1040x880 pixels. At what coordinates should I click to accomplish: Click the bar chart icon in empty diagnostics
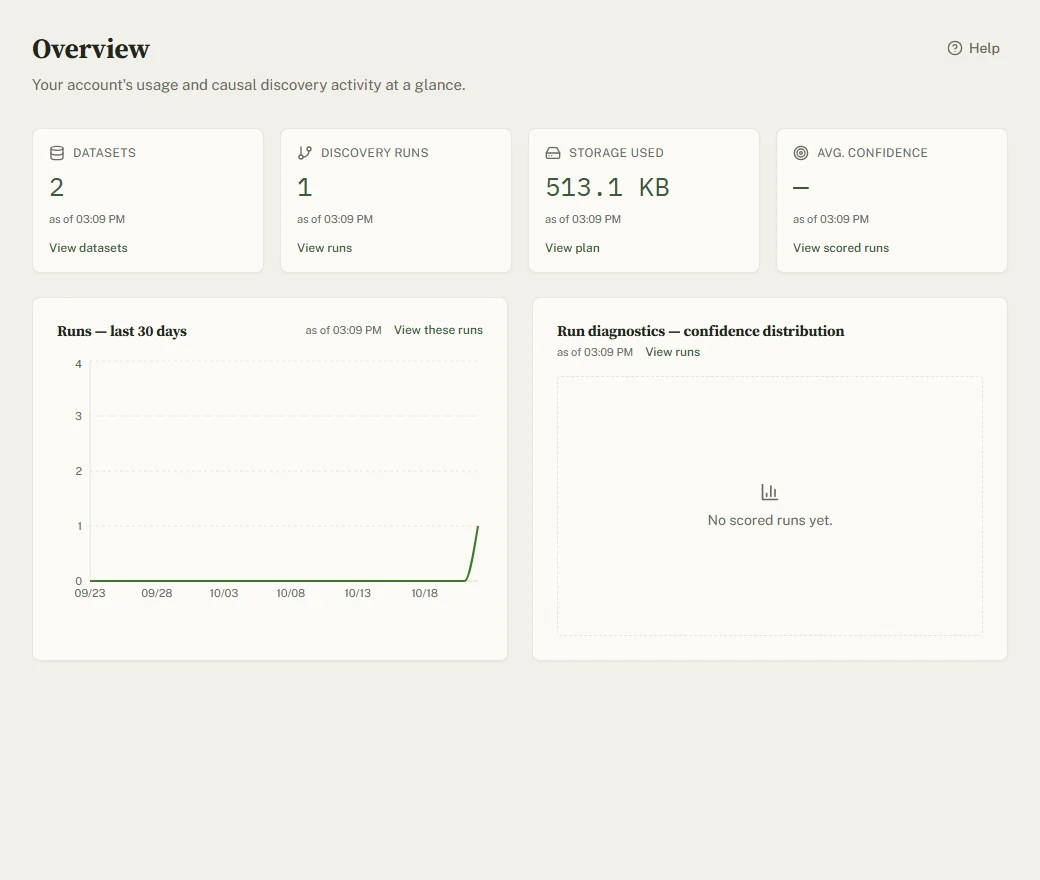click(769, 492)
